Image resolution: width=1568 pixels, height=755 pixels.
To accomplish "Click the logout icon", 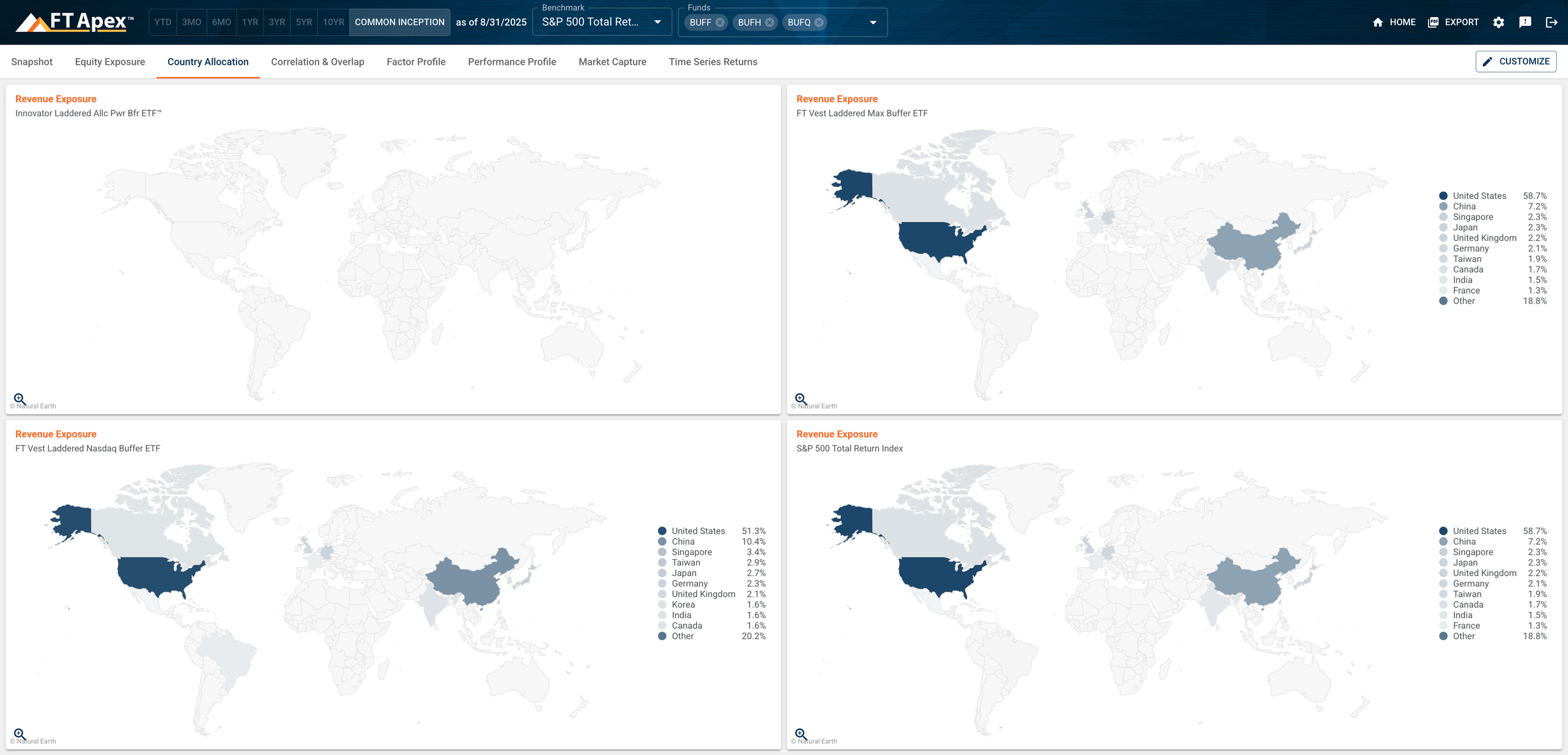I will click(x=1552, y=23).
